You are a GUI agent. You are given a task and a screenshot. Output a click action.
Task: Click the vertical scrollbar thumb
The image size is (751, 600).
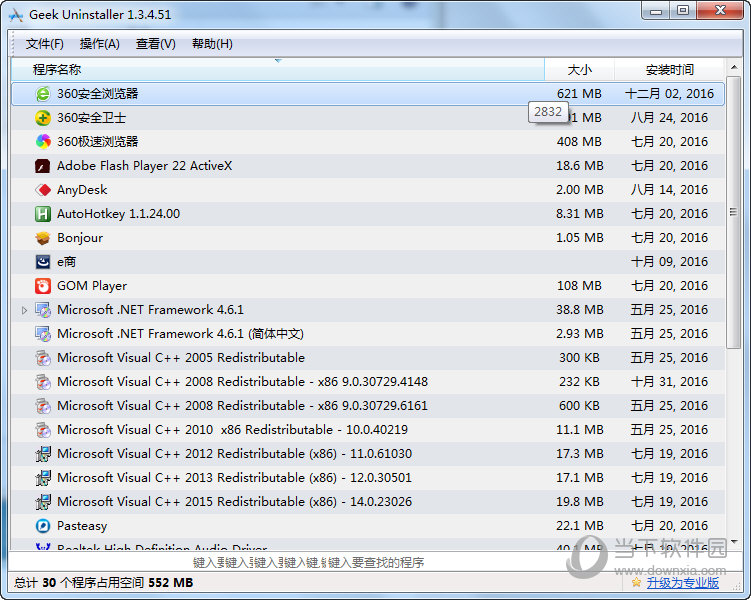(x=734, y=212)
